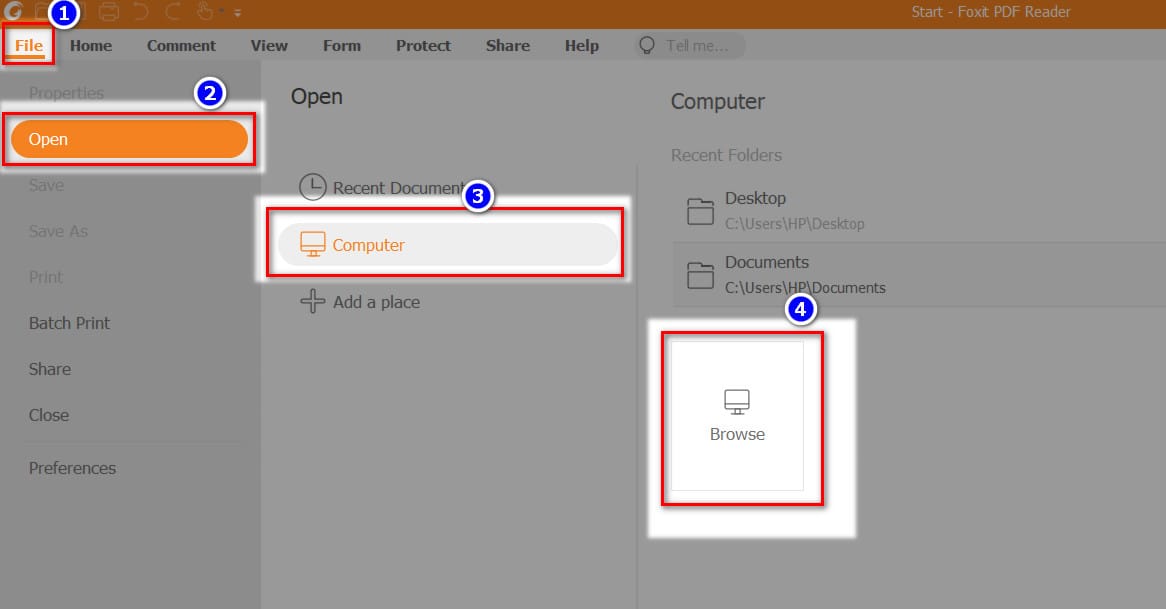Choose Properties in the File menu

click(66, 93)
